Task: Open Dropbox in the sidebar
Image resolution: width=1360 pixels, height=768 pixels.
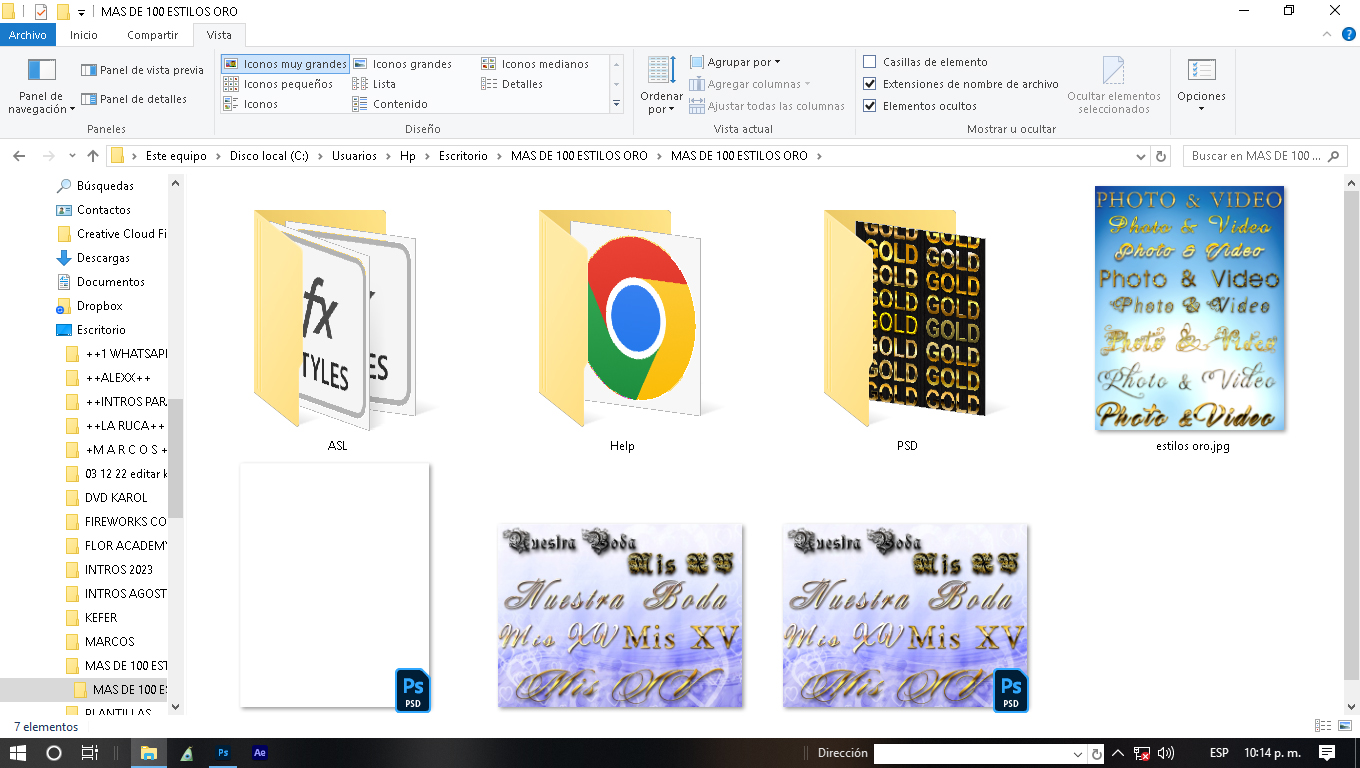Action: [x=99, y=306]
